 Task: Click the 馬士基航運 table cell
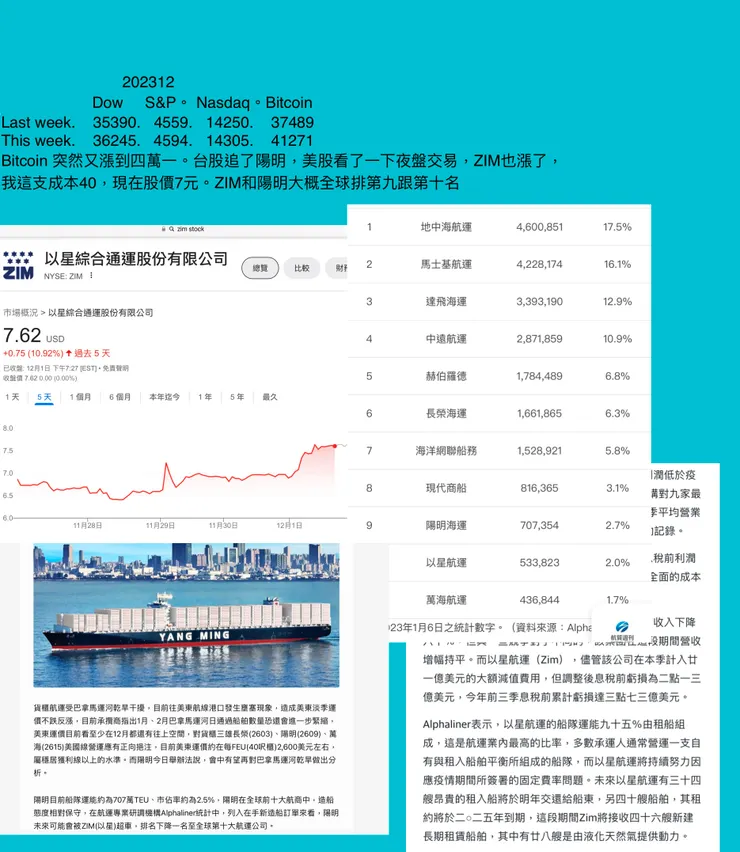446,264
